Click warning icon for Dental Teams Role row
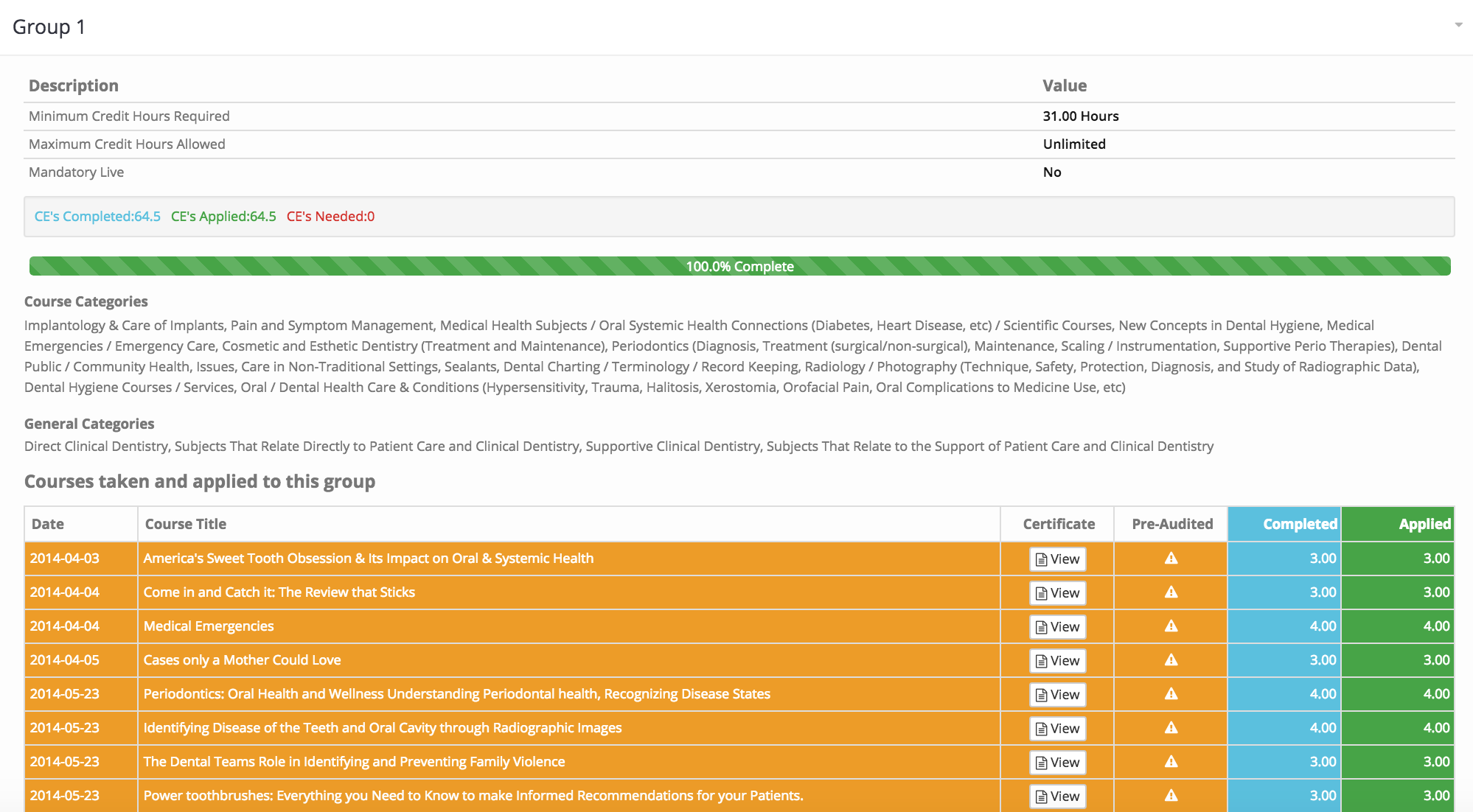This screenshot has height=812, width=1473. 1171,762
